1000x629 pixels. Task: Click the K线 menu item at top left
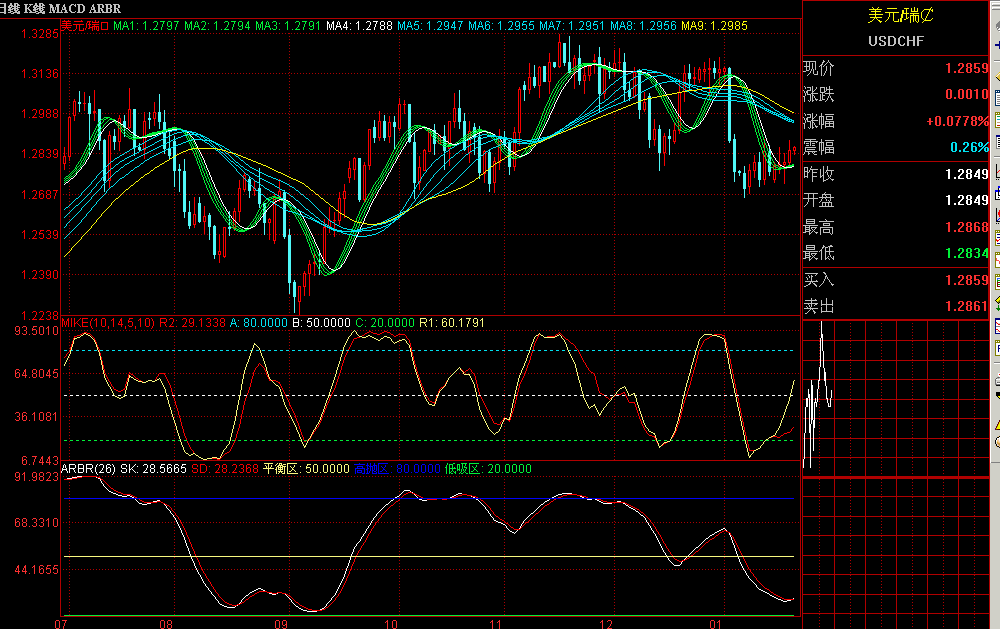(36, 7)
